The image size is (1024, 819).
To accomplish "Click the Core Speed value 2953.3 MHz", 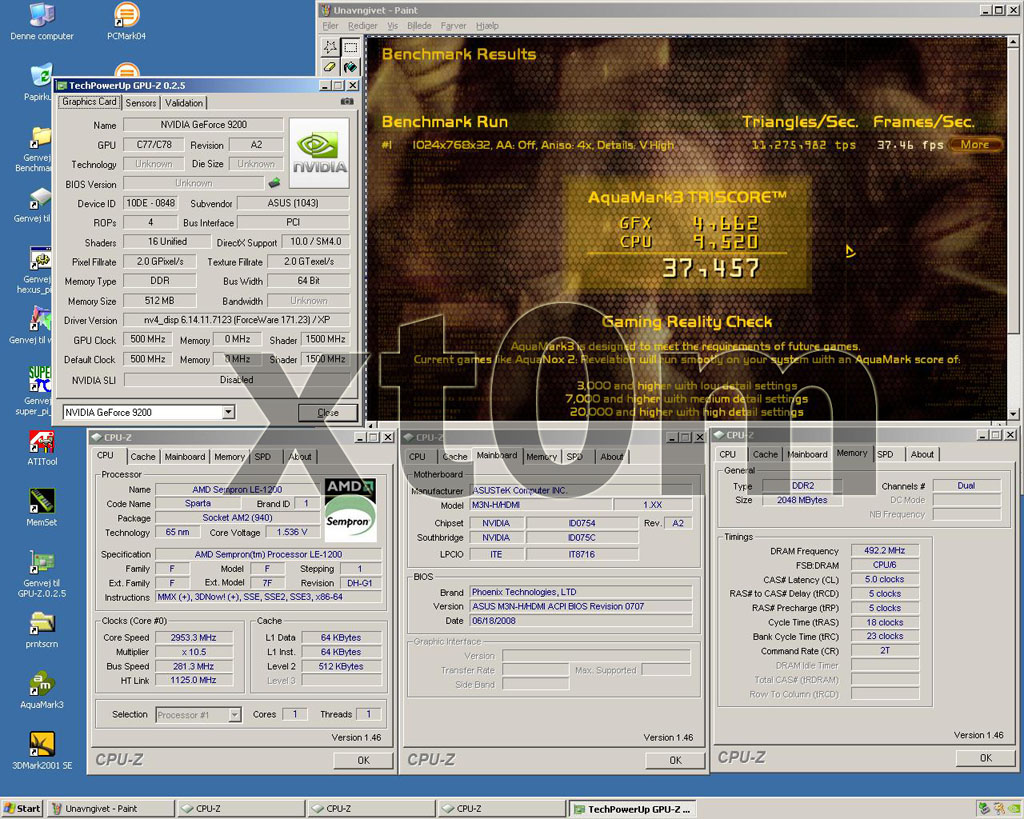I will point(194,637).
